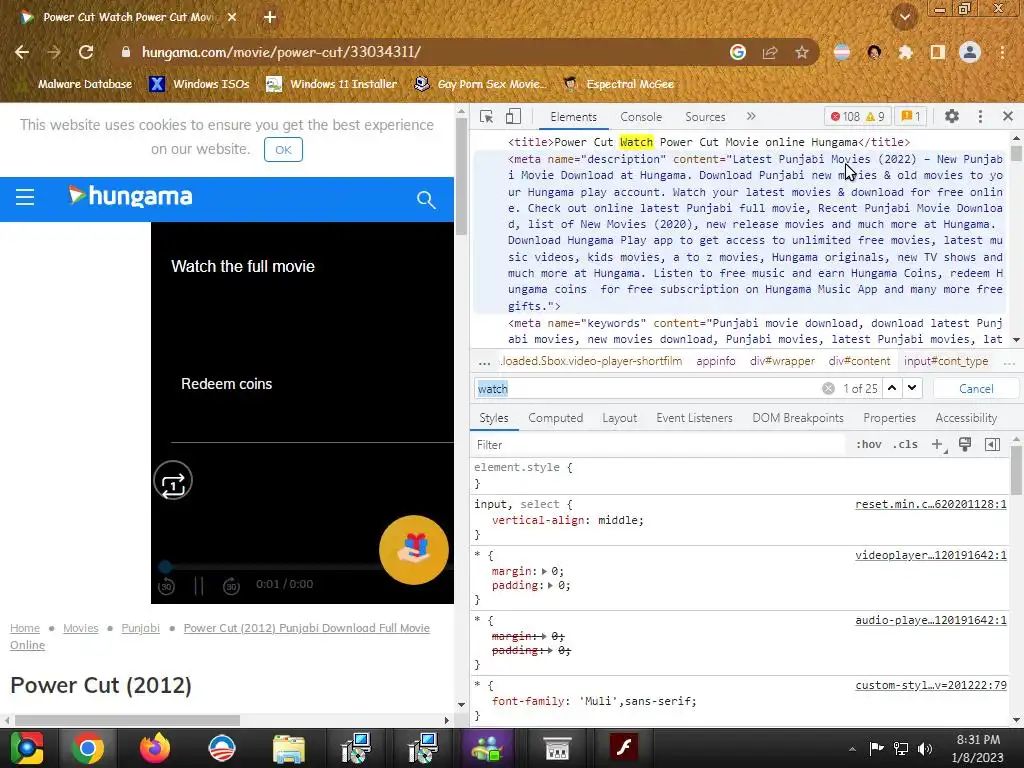Toggle the rendering emulations paintbrush icon
This screenshot has height=768, width=1024.
tap(965, 445)
